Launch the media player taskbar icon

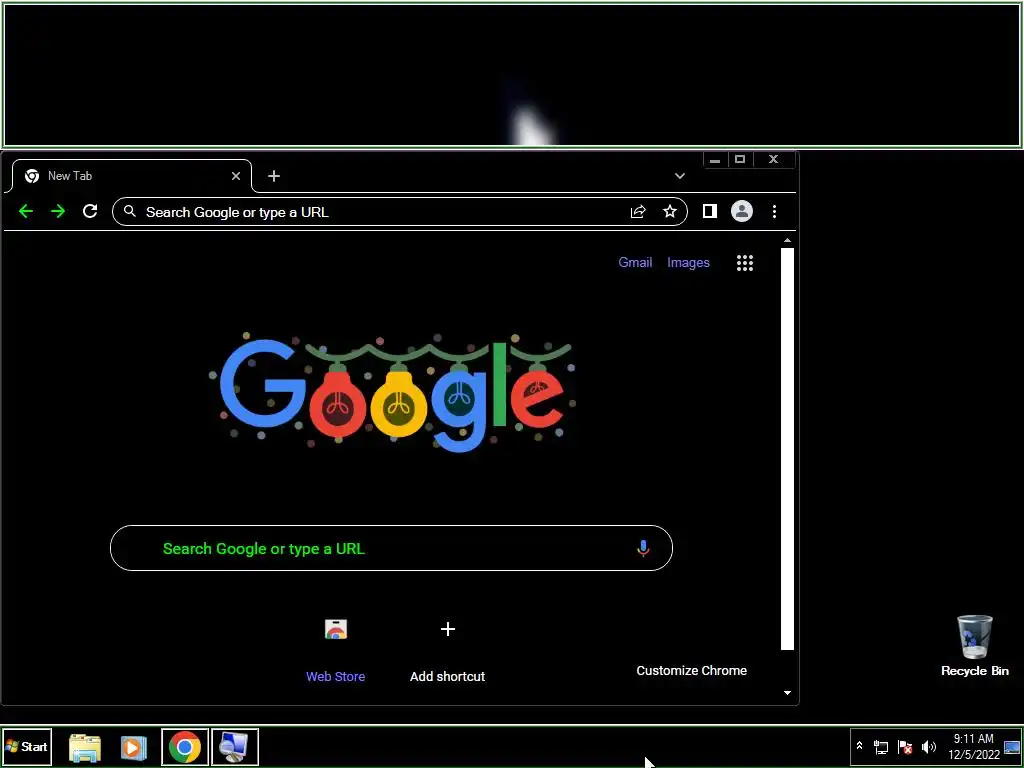134,747
